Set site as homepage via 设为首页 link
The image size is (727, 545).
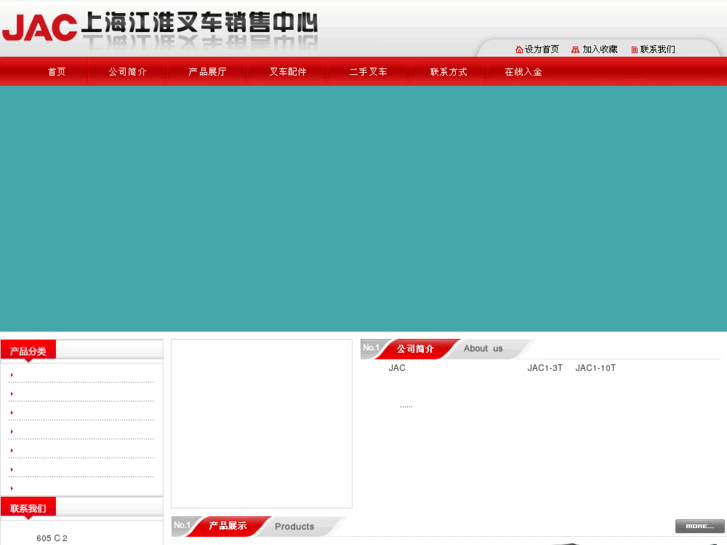point(542,49)
